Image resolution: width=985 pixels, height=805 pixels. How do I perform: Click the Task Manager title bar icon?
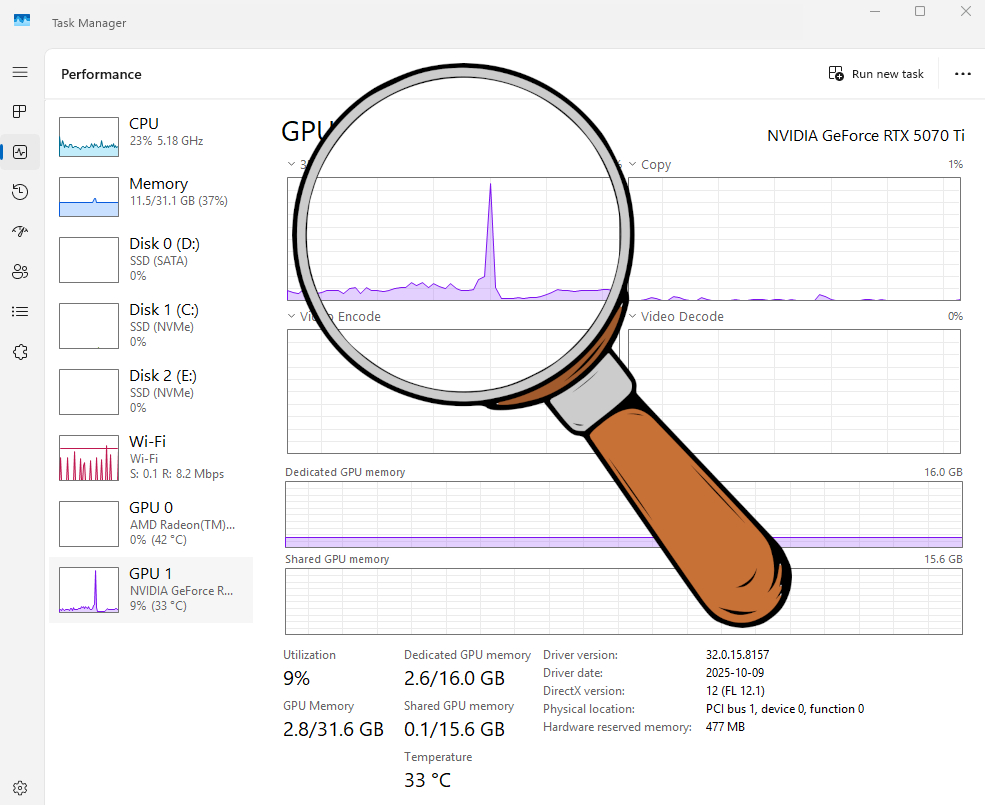tap(21, 19)
